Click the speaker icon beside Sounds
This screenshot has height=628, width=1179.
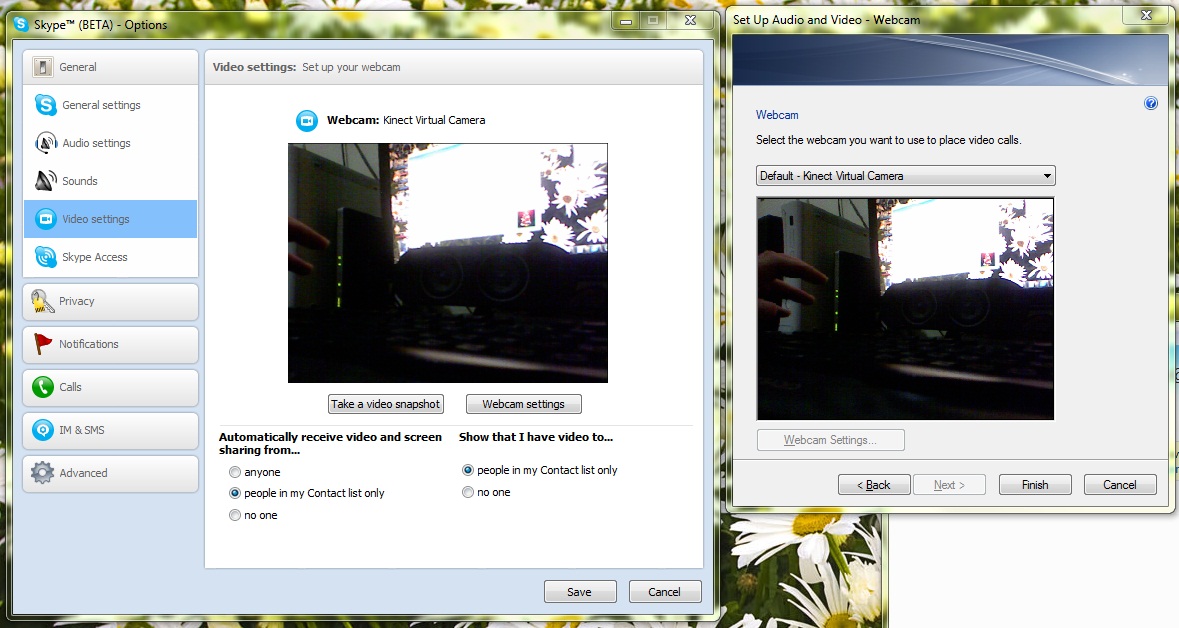[46, 181]
